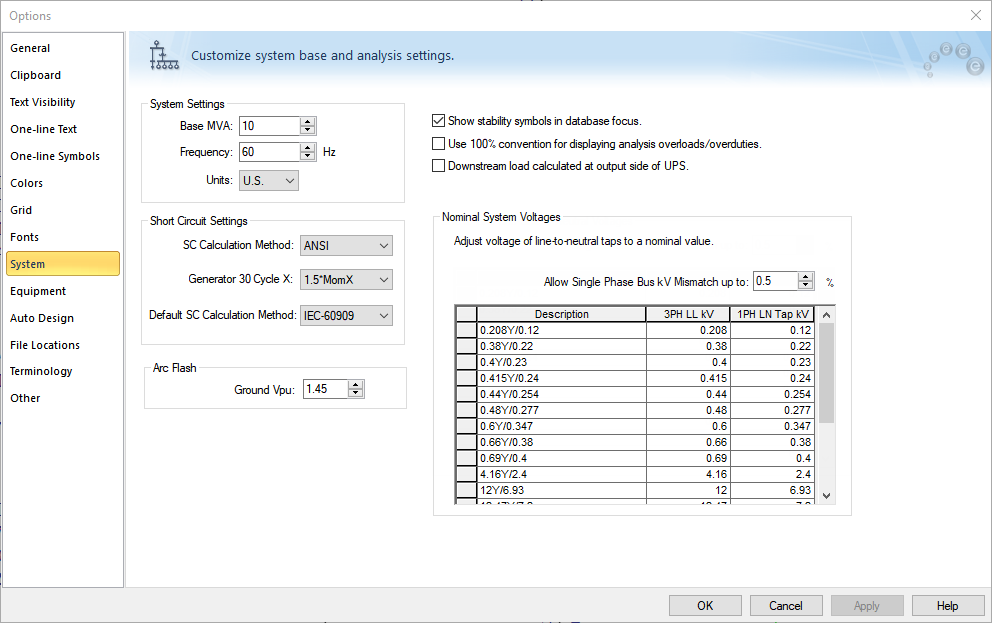992x623 pixels.
Task: Enable the 100% convention for overloads checkbox
Action: tap(438, 144)
